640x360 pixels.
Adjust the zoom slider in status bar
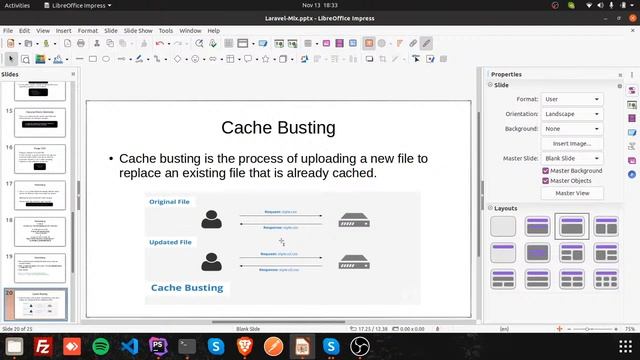[588, 329]
